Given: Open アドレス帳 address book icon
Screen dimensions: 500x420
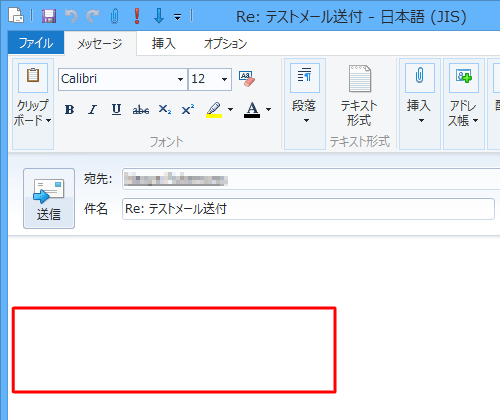Looking at the screenshot, I should [x=464, y=78].
